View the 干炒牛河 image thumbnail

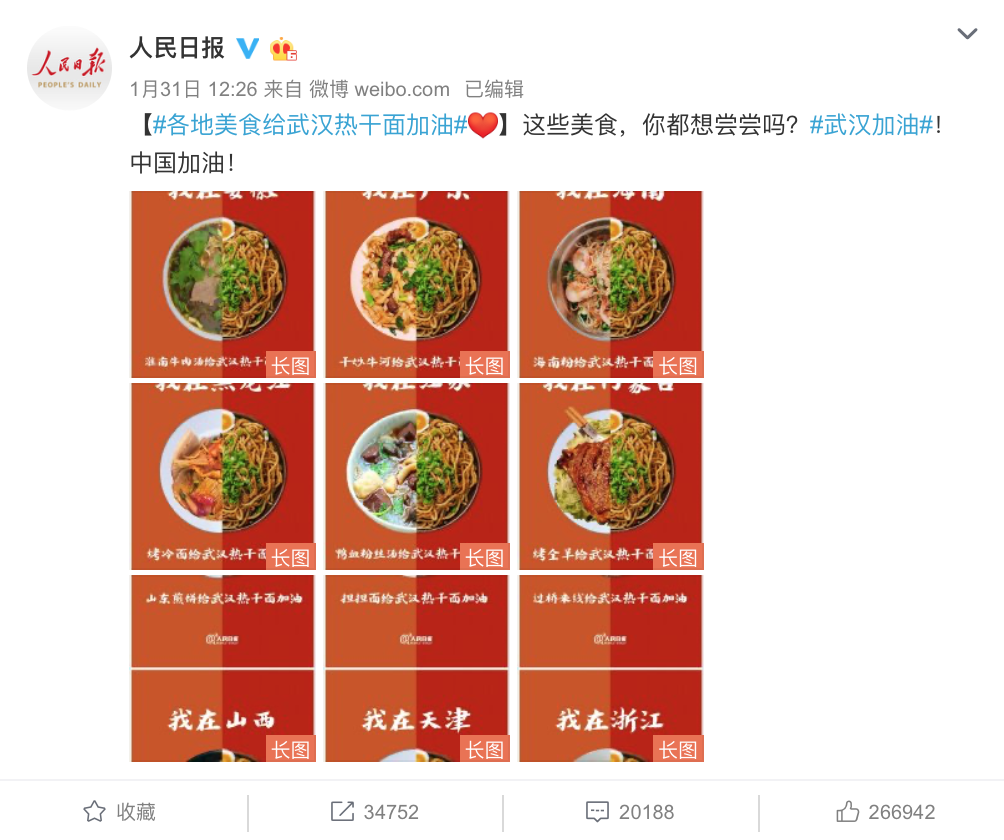417,284
